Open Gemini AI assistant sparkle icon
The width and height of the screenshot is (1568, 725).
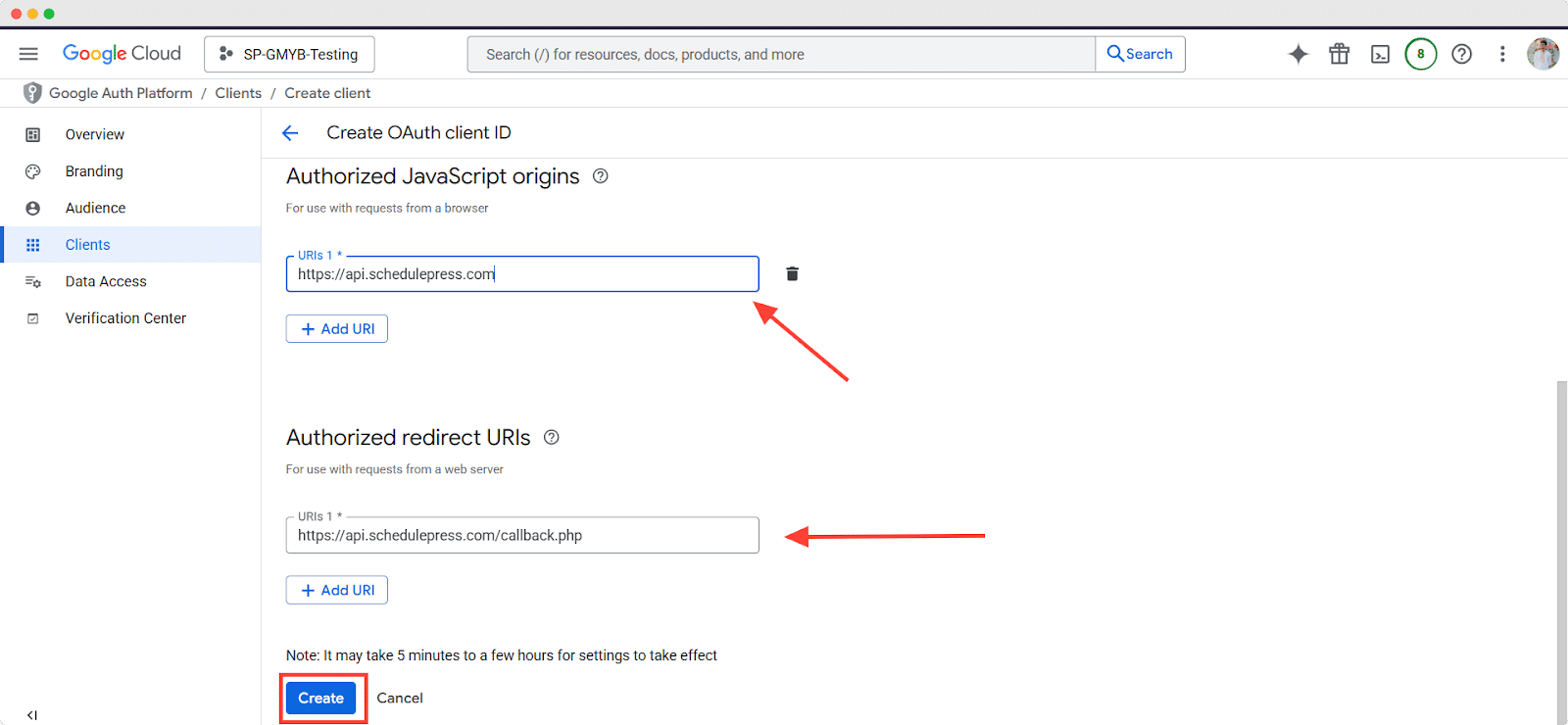[x=1298, y=54]
